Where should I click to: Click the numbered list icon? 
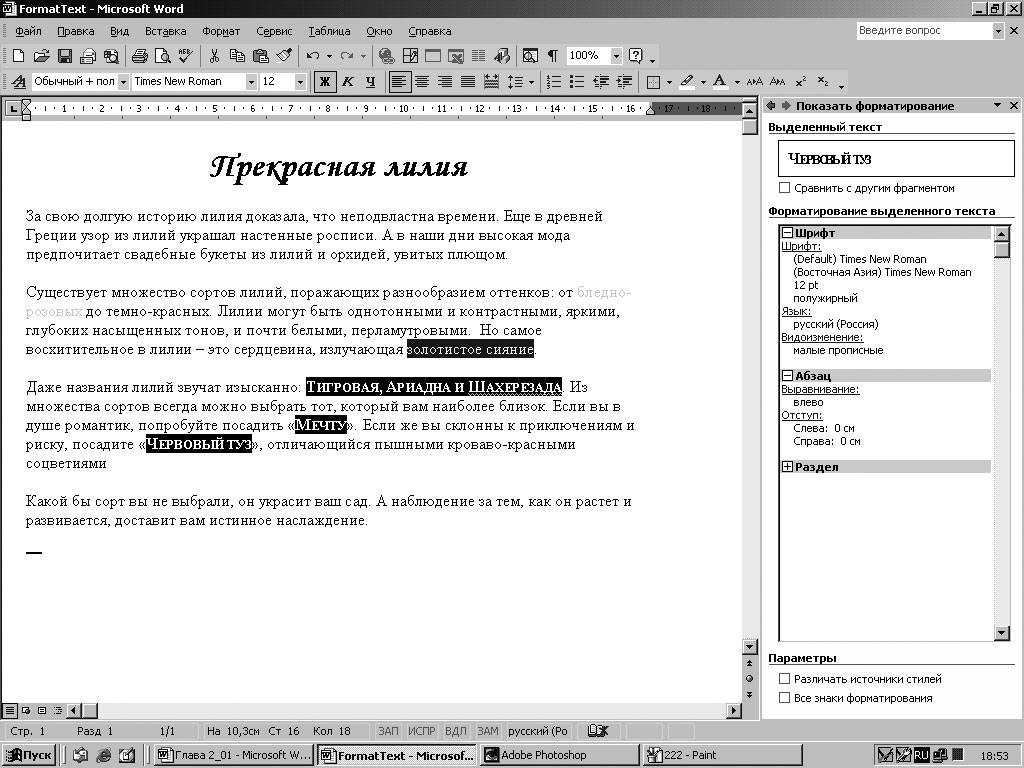[x=554, y=82]
